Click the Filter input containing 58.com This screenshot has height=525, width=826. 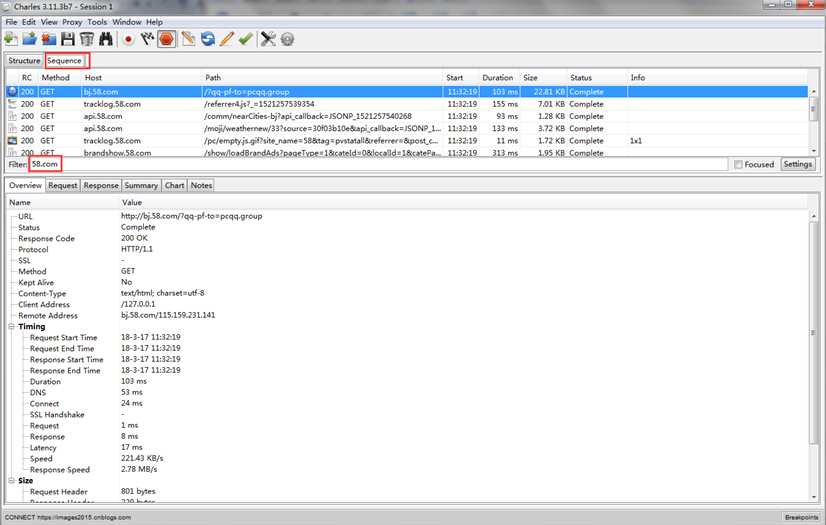(378, 164)
